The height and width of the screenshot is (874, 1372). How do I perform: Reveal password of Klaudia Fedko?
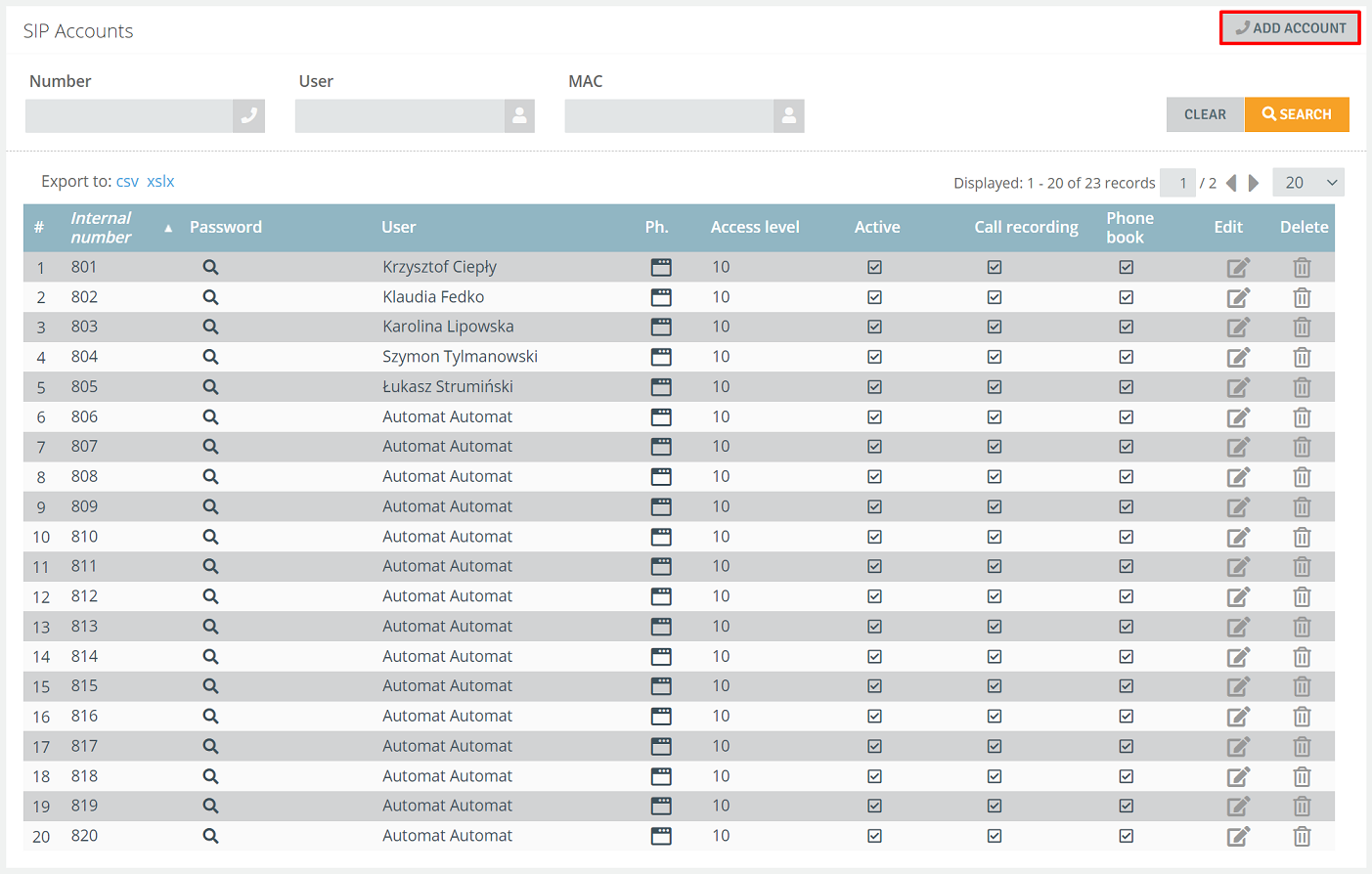click(x=210, y=297)
